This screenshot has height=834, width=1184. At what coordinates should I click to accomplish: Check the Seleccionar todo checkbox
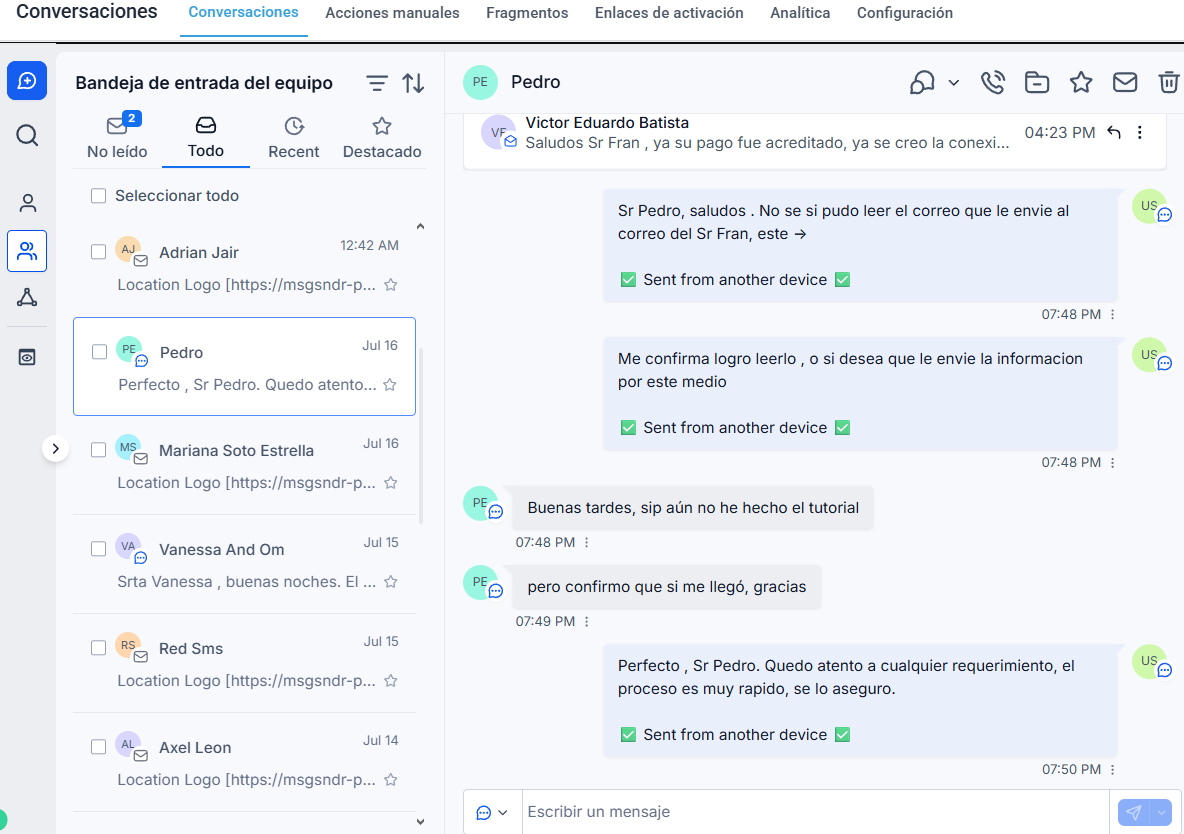point(98,196)
